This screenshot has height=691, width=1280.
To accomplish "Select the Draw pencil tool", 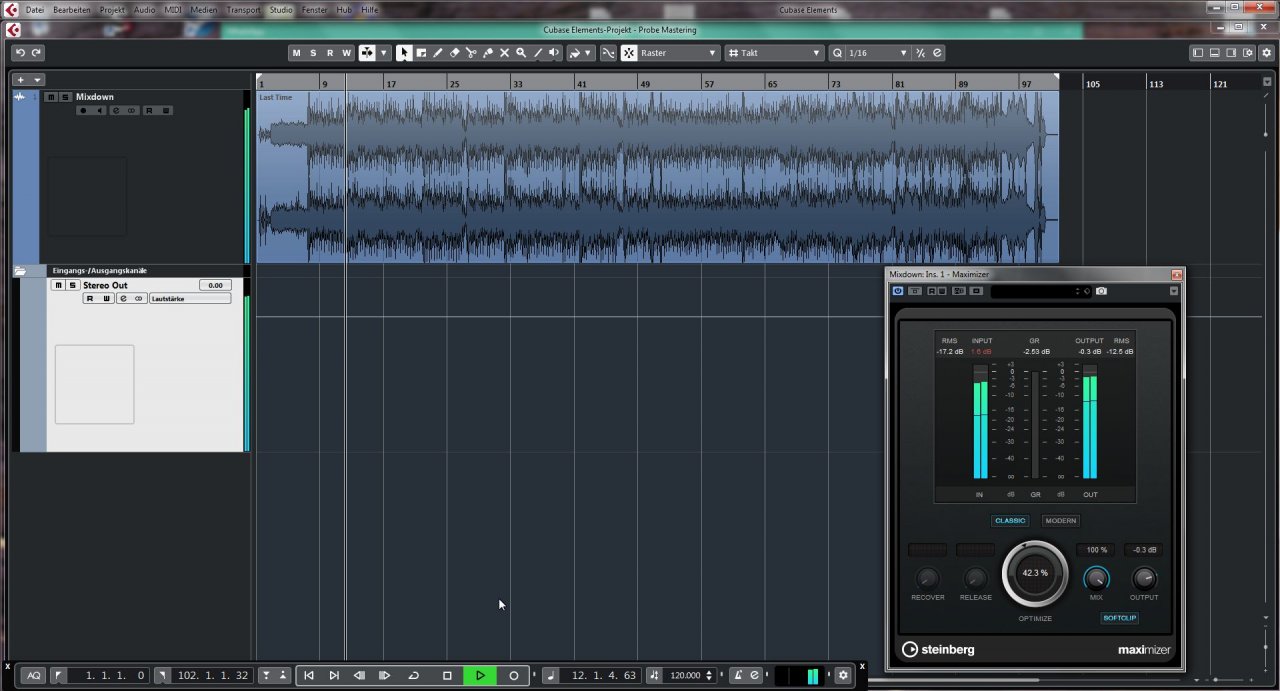I will point(438,53).
